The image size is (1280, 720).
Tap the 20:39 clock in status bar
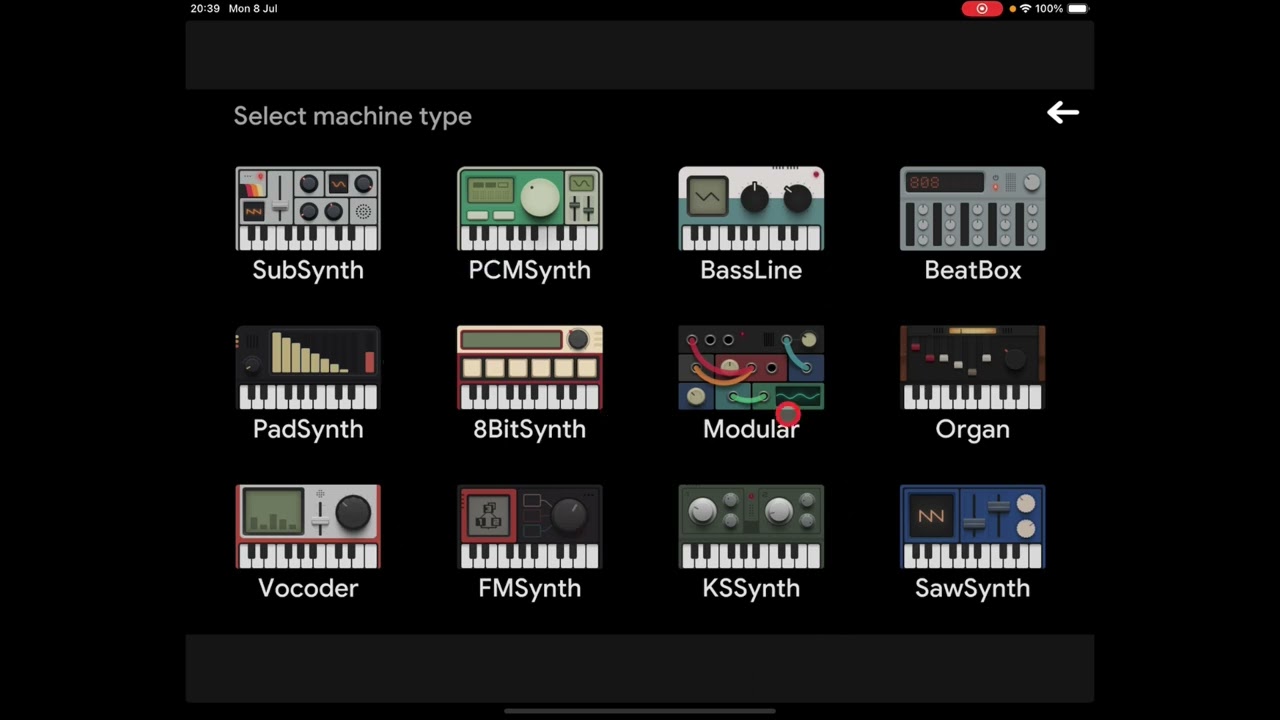205,9
